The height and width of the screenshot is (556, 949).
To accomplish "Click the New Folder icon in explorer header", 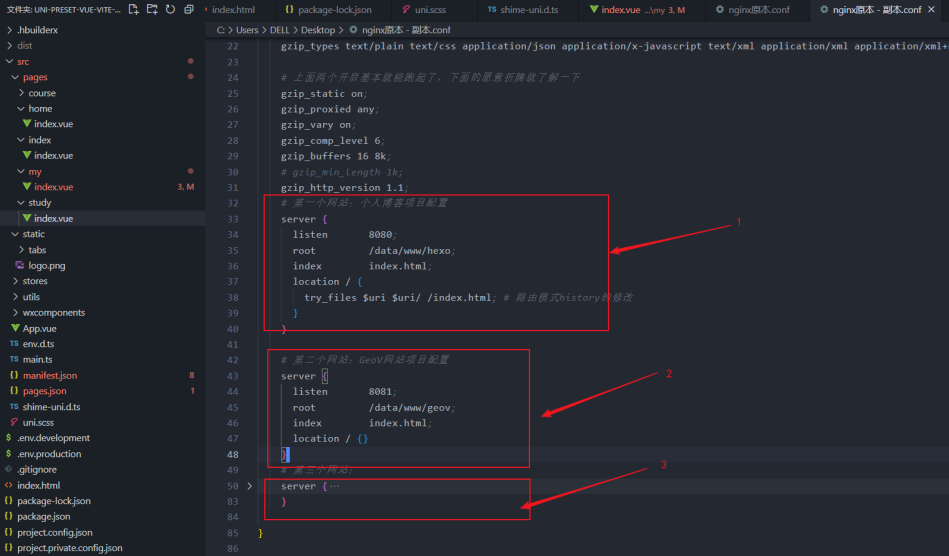I will click(151, 10).
